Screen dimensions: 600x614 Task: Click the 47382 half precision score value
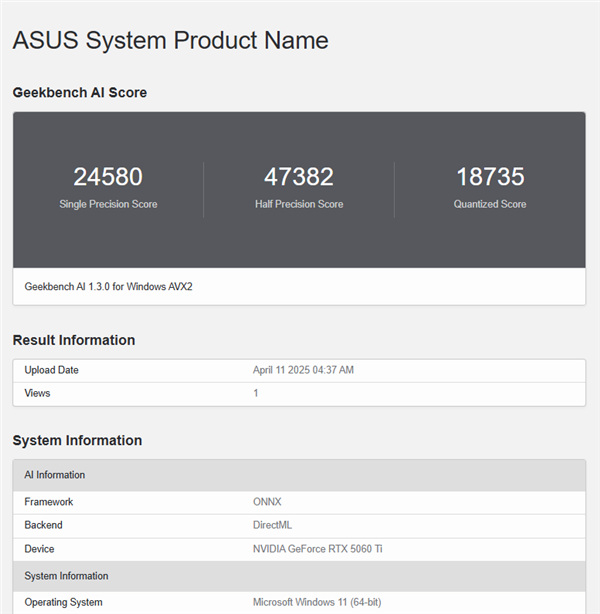(299, 177)
